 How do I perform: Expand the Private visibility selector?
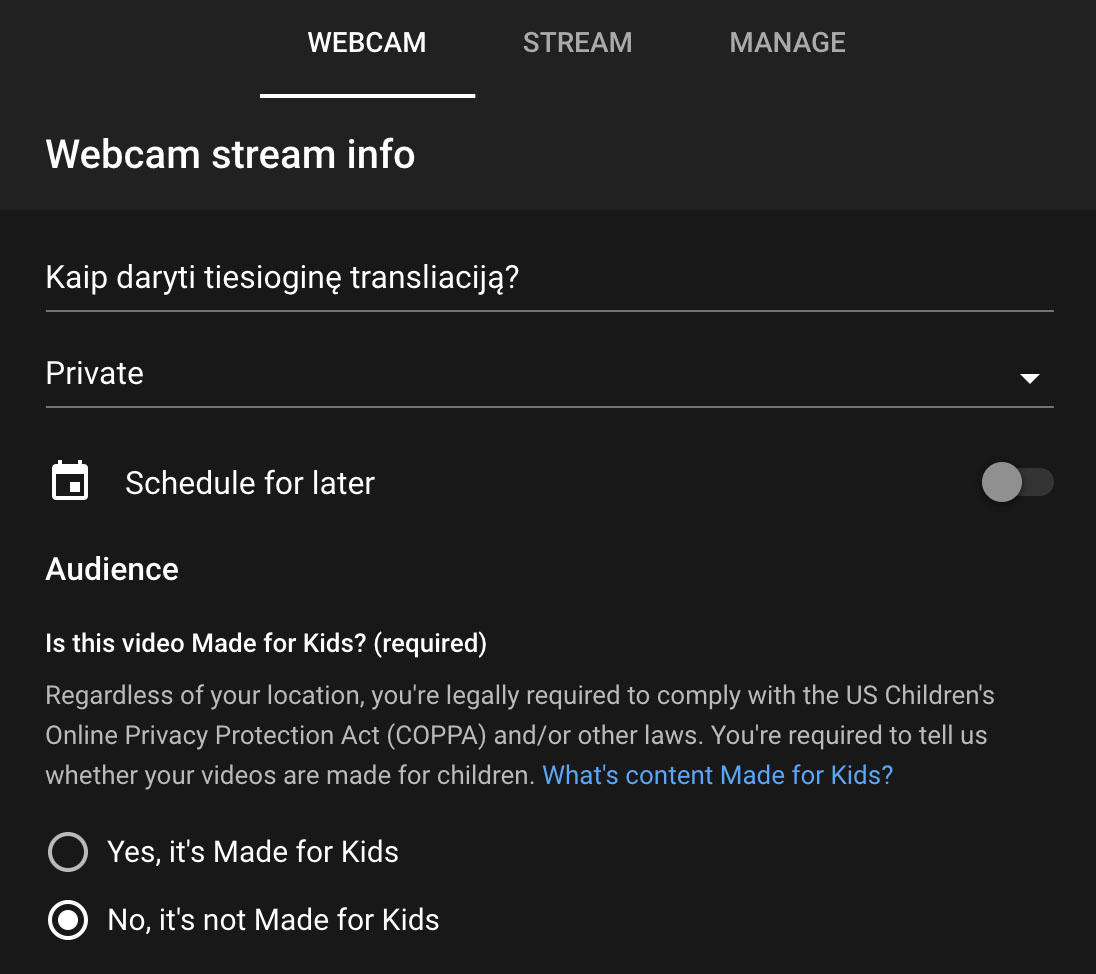549,374
